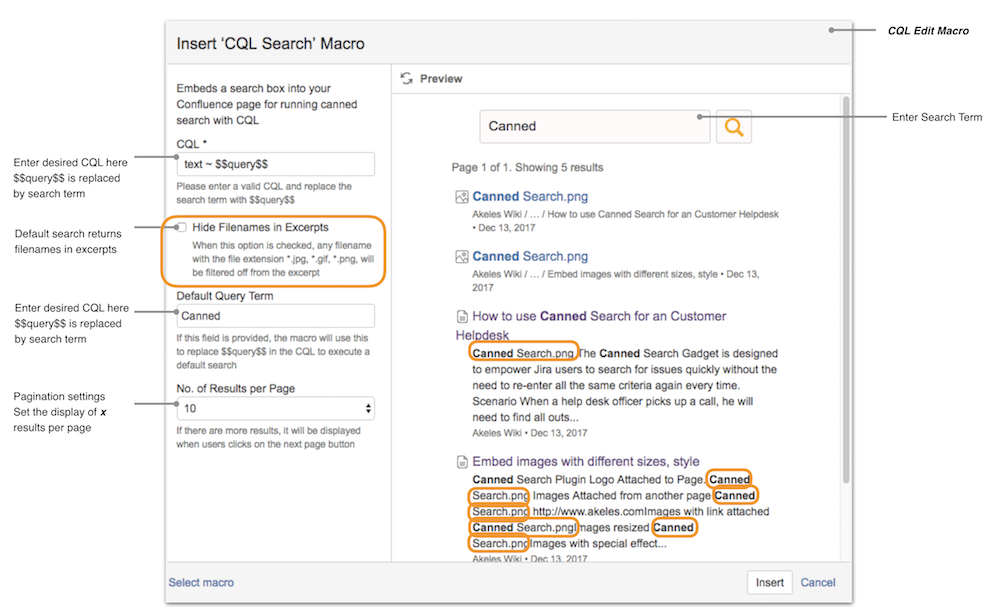Enable Hide Filenames in Excerpts checkbox
The height and width of the screenshot is (612, 1000).
click(182, 228)
